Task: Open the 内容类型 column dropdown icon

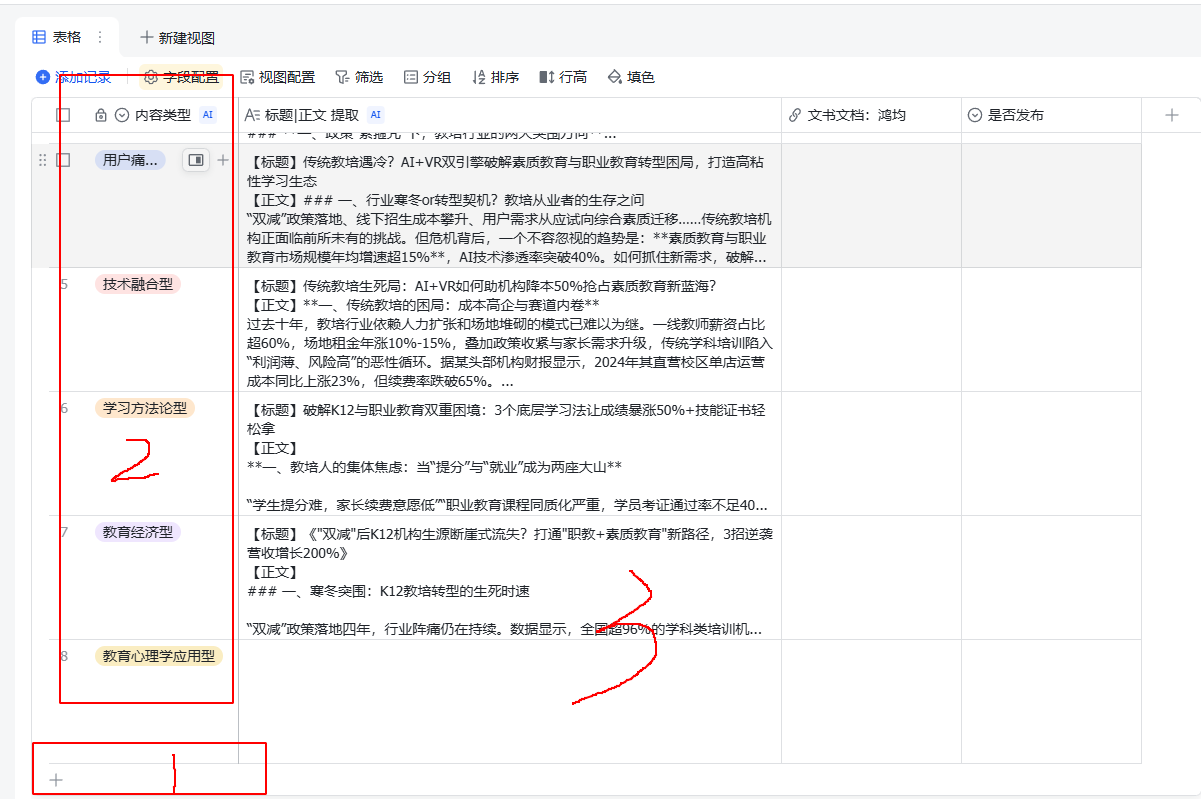Action: (122, 115)
